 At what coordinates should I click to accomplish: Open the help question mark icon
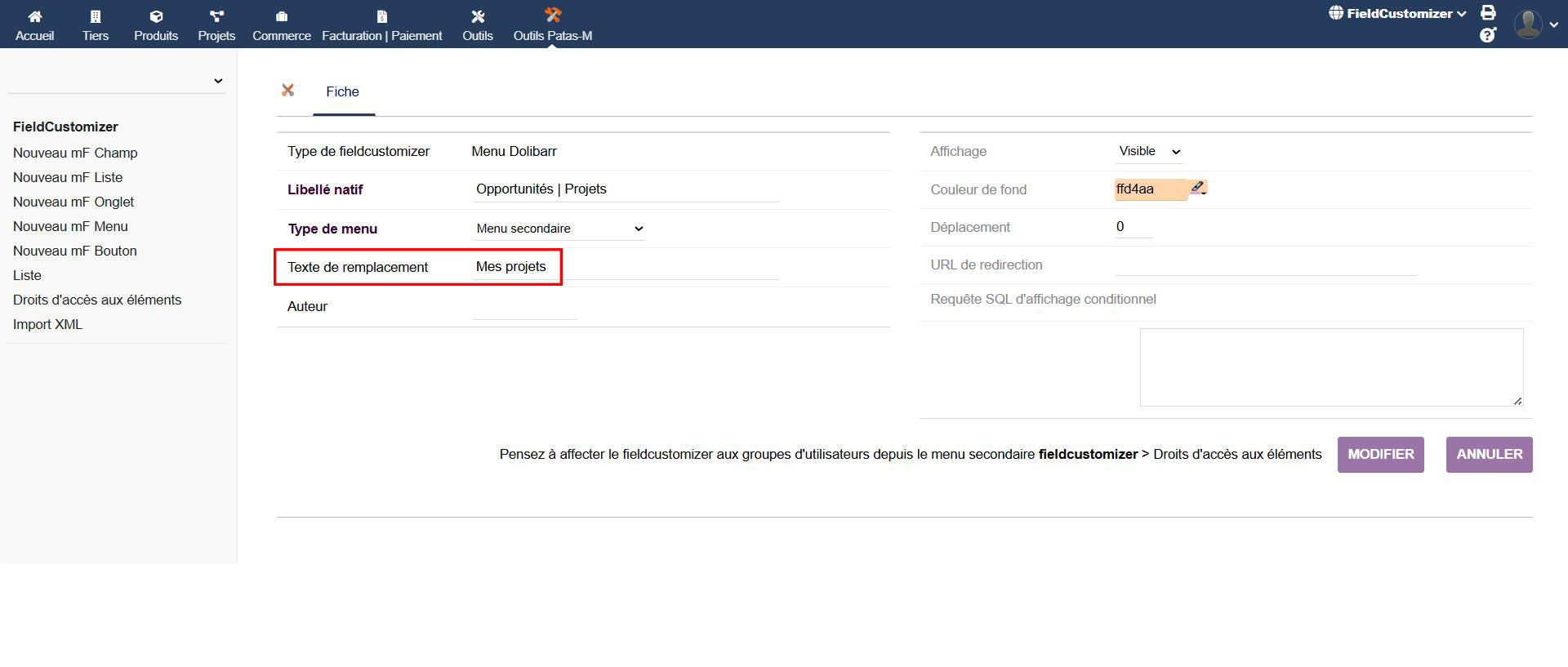(1488, 35)
